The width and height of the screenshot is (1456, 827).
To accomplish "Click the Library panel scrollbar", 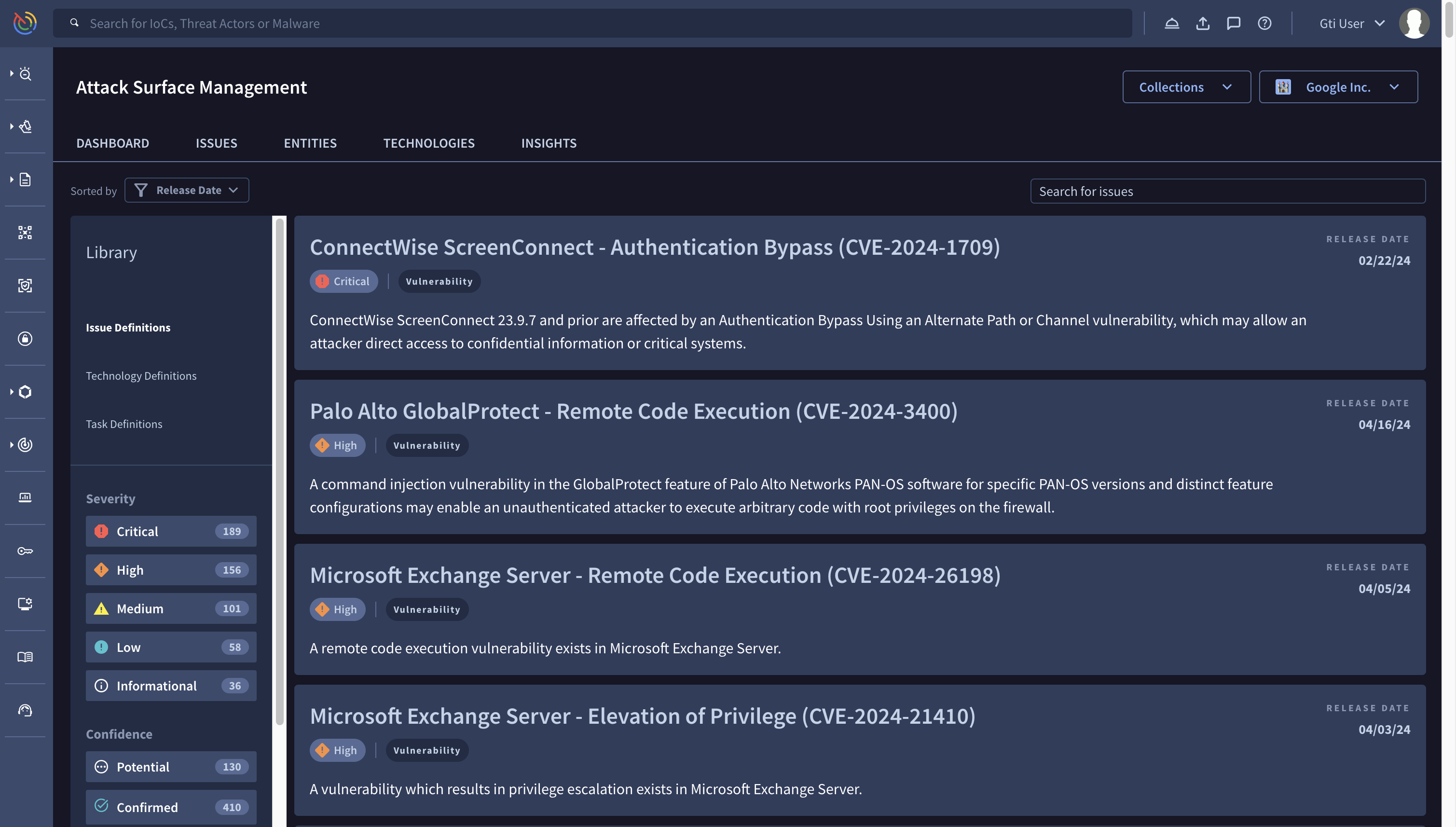I will (x=279, y=471).
